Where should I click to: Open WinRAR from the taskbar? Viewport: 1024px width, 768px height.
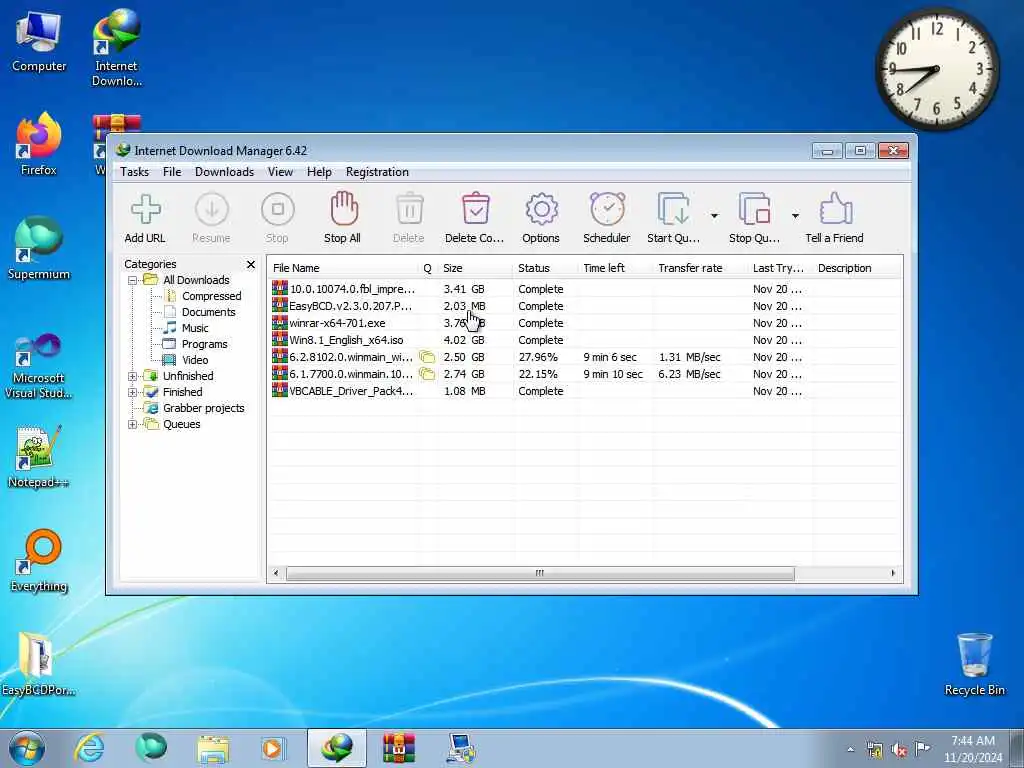pos(398,748)
